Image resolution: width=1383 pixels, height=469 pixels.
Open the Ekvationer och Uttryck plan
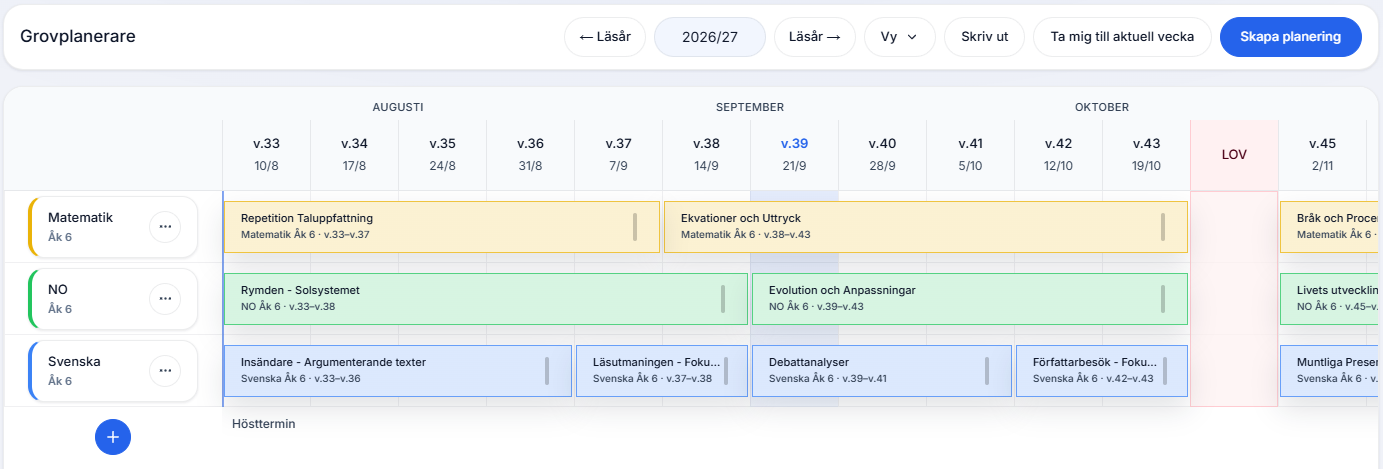click(x=926, y=227)
